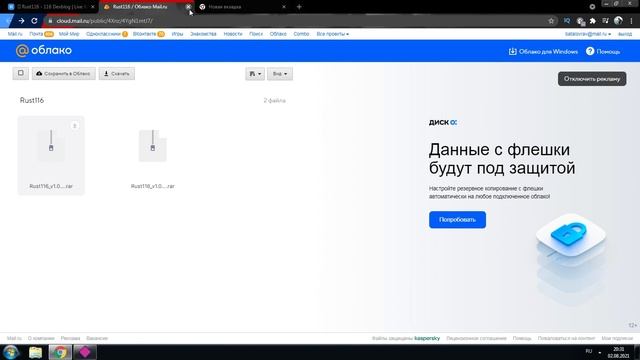Open Облако для Windows download link

[543, 51]
